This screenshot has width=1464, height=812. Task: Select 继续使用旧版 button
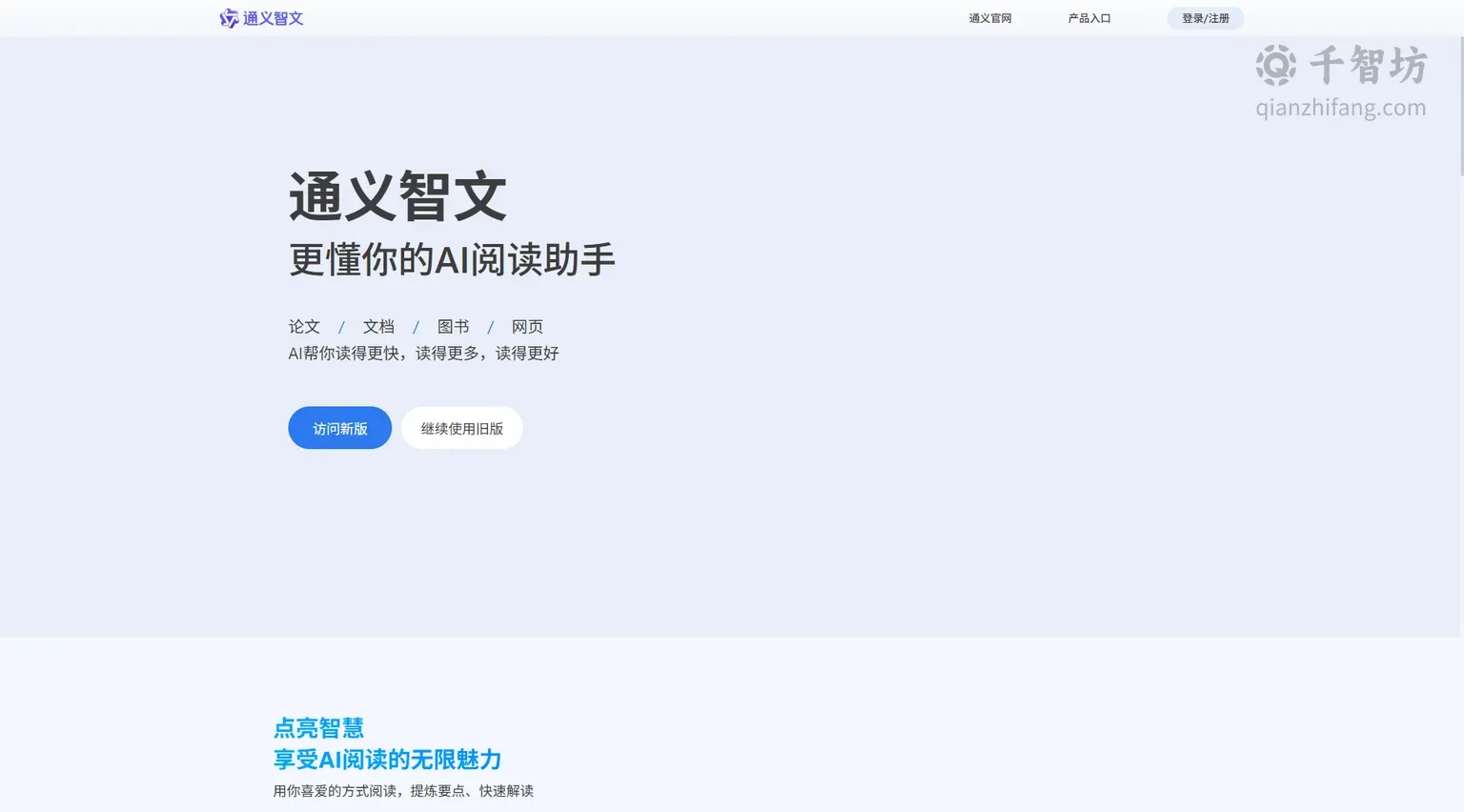pos(462,428)
